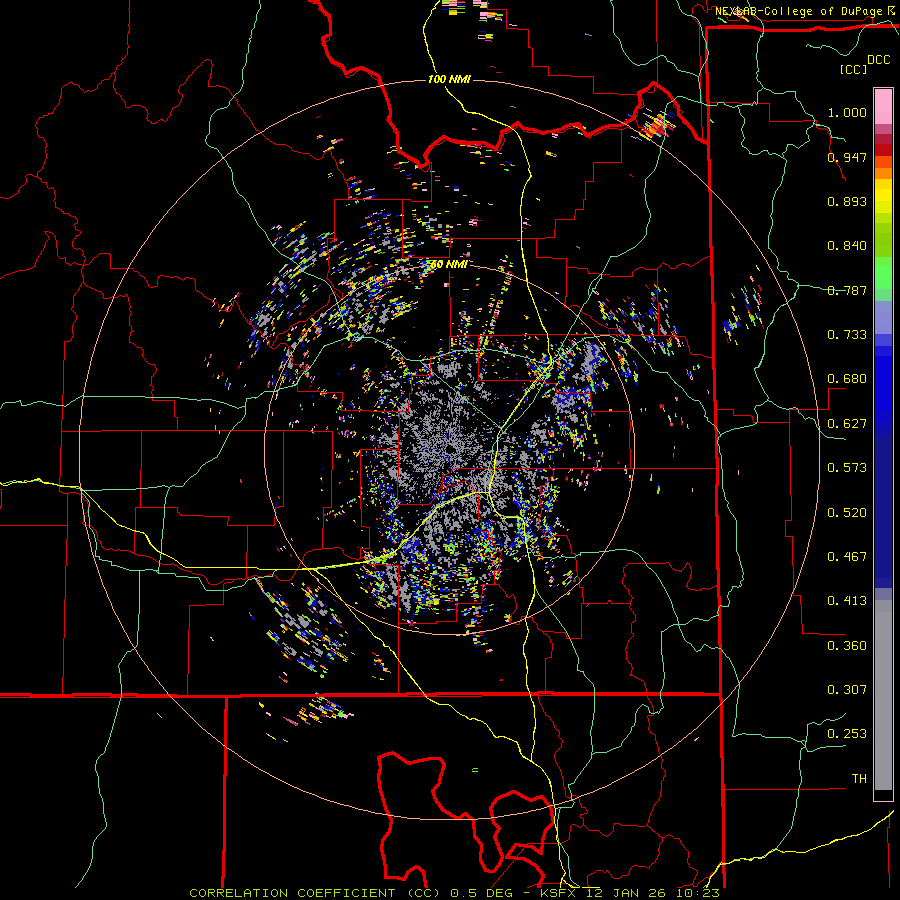This screenshot has height=900, width=900.
Task: Click the 0.467 scale value
Action: (847, 557)
